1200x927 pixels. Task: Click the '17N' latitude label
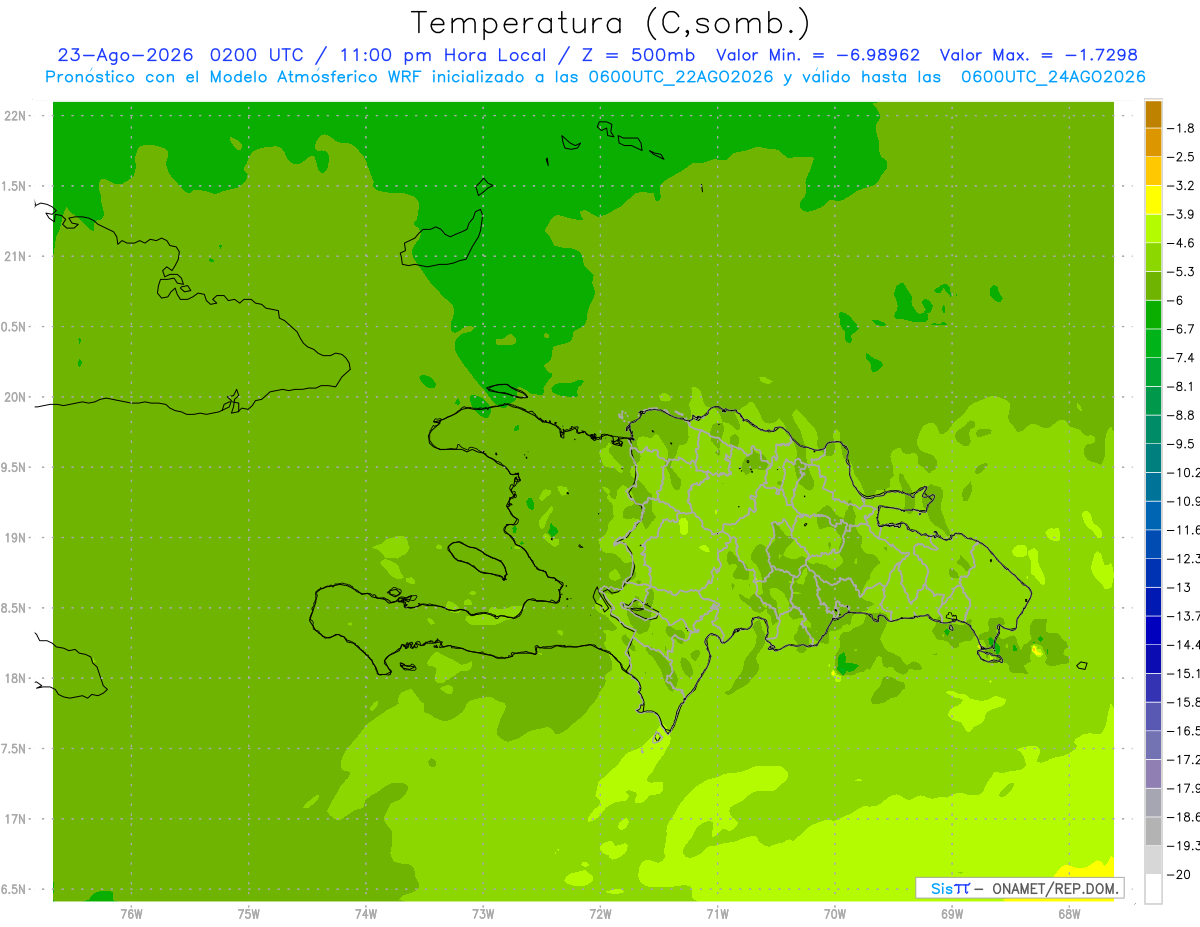tap(15, 819)
